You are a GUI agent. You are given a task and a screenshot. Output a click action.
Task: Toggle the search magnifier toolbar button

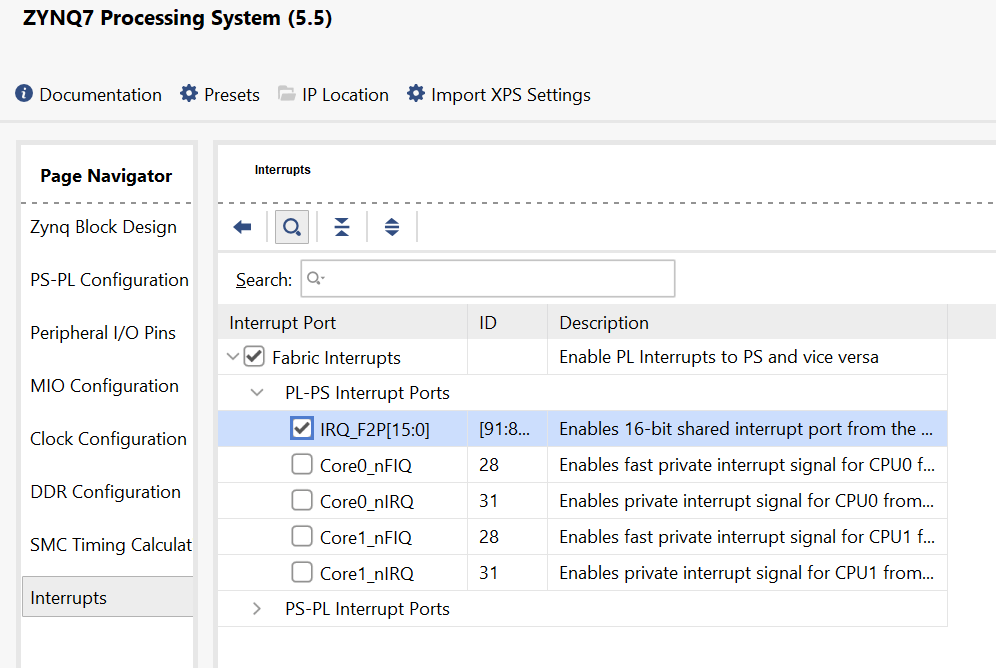292,227
